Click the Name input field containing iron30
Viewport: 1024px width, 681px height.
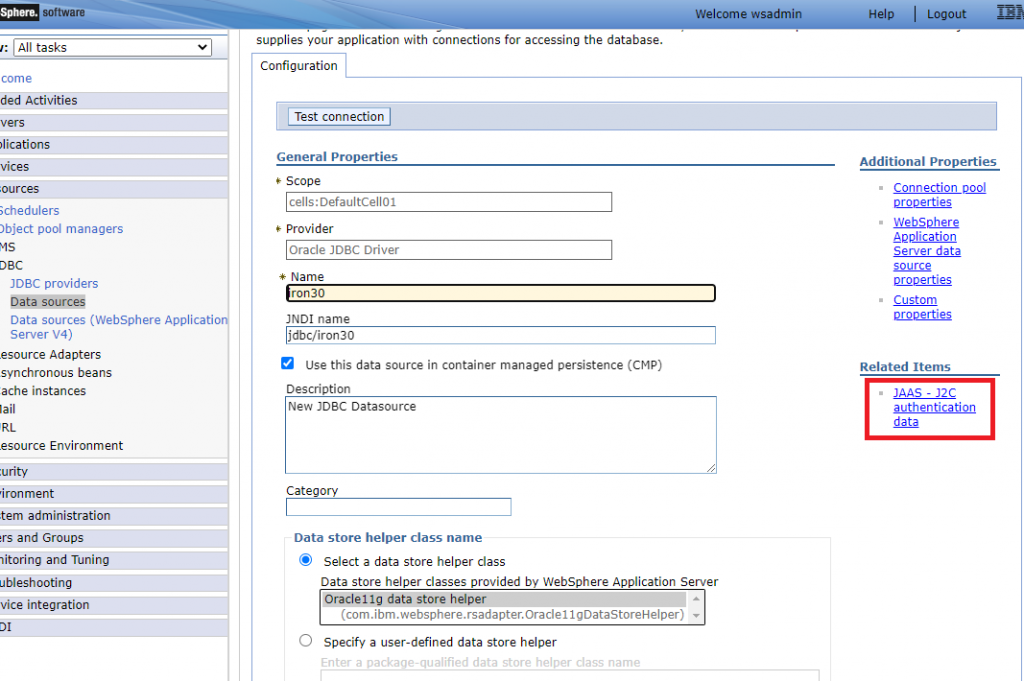click(501, 293)
